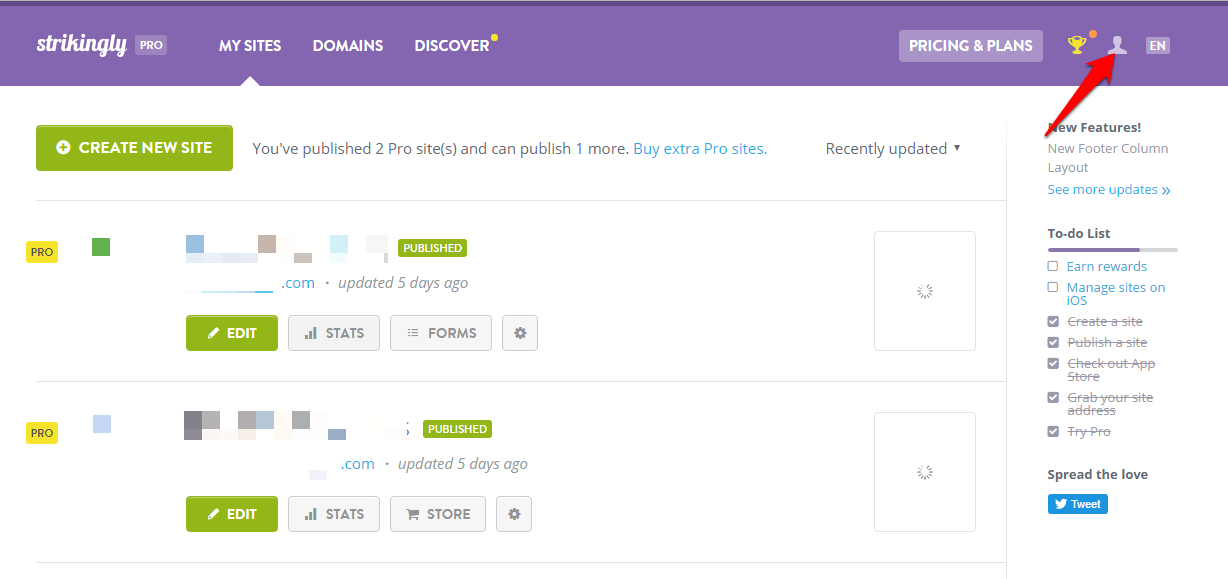Open Manage sites on iOS link
This screenshot has width=1228, height=579.
[1116, 294]
